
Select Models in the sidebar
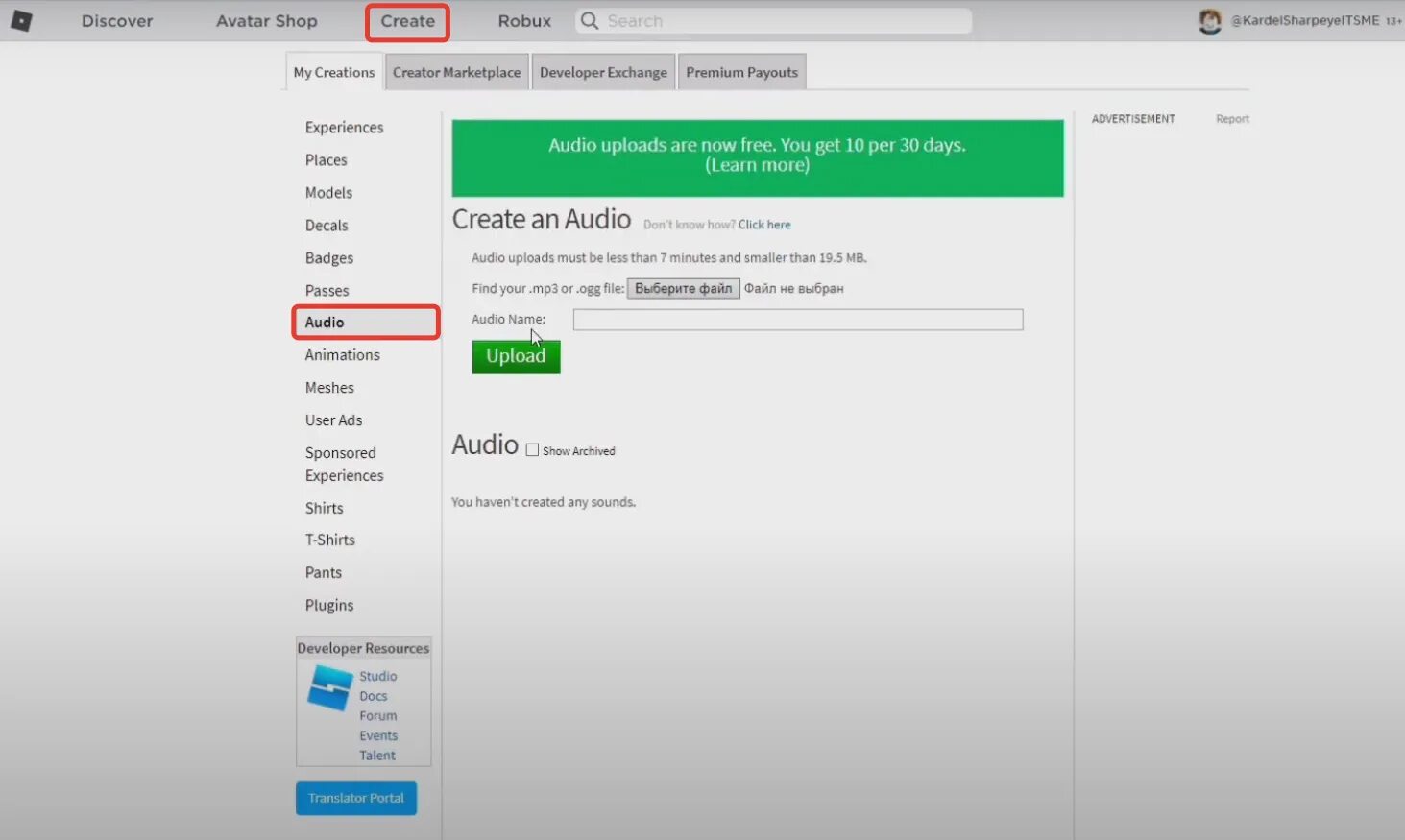pyautogui.click(x=328, y=193)
